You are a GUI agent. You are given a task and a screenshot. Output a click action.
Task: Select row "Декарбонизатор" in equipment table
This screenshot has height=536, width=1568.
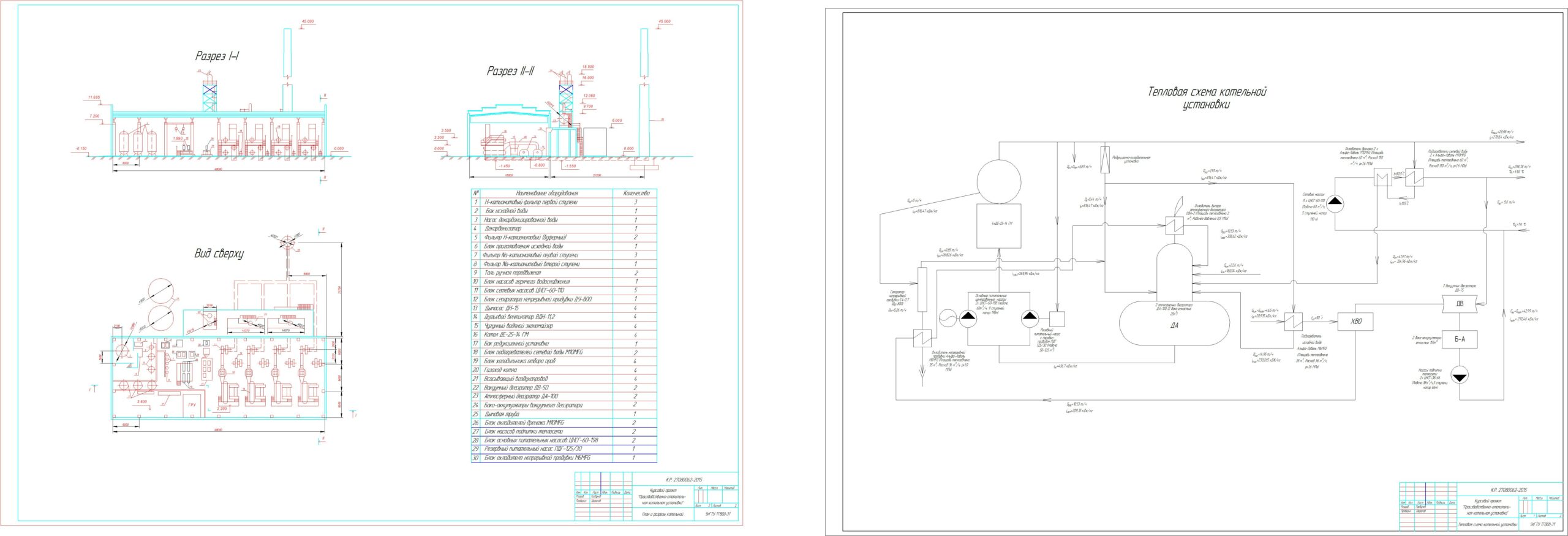[x=563, y=228]
